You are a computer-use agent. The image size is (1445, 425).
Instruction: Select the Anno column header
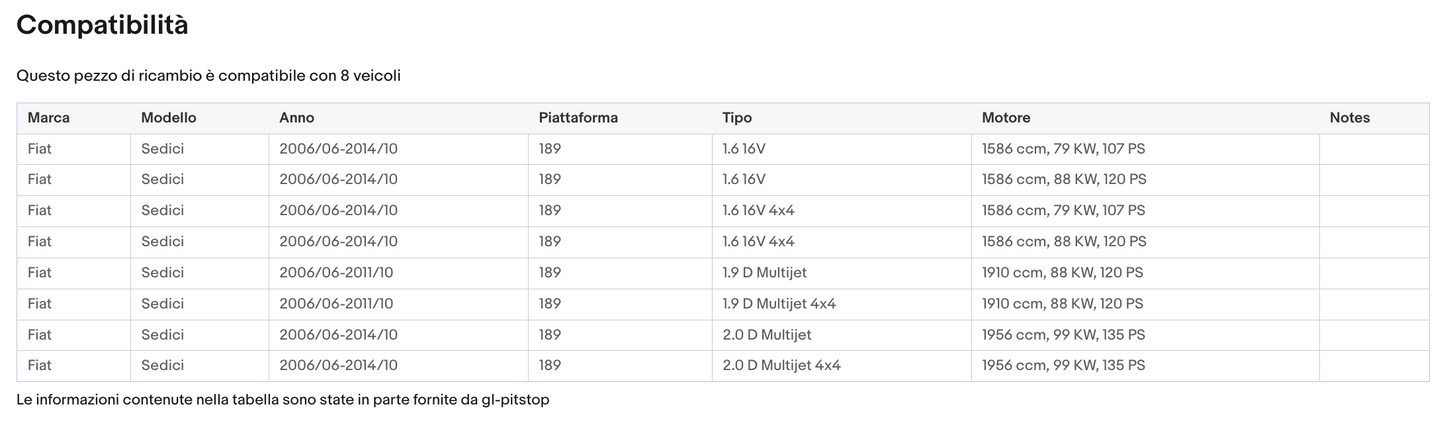tap(297, 118)
